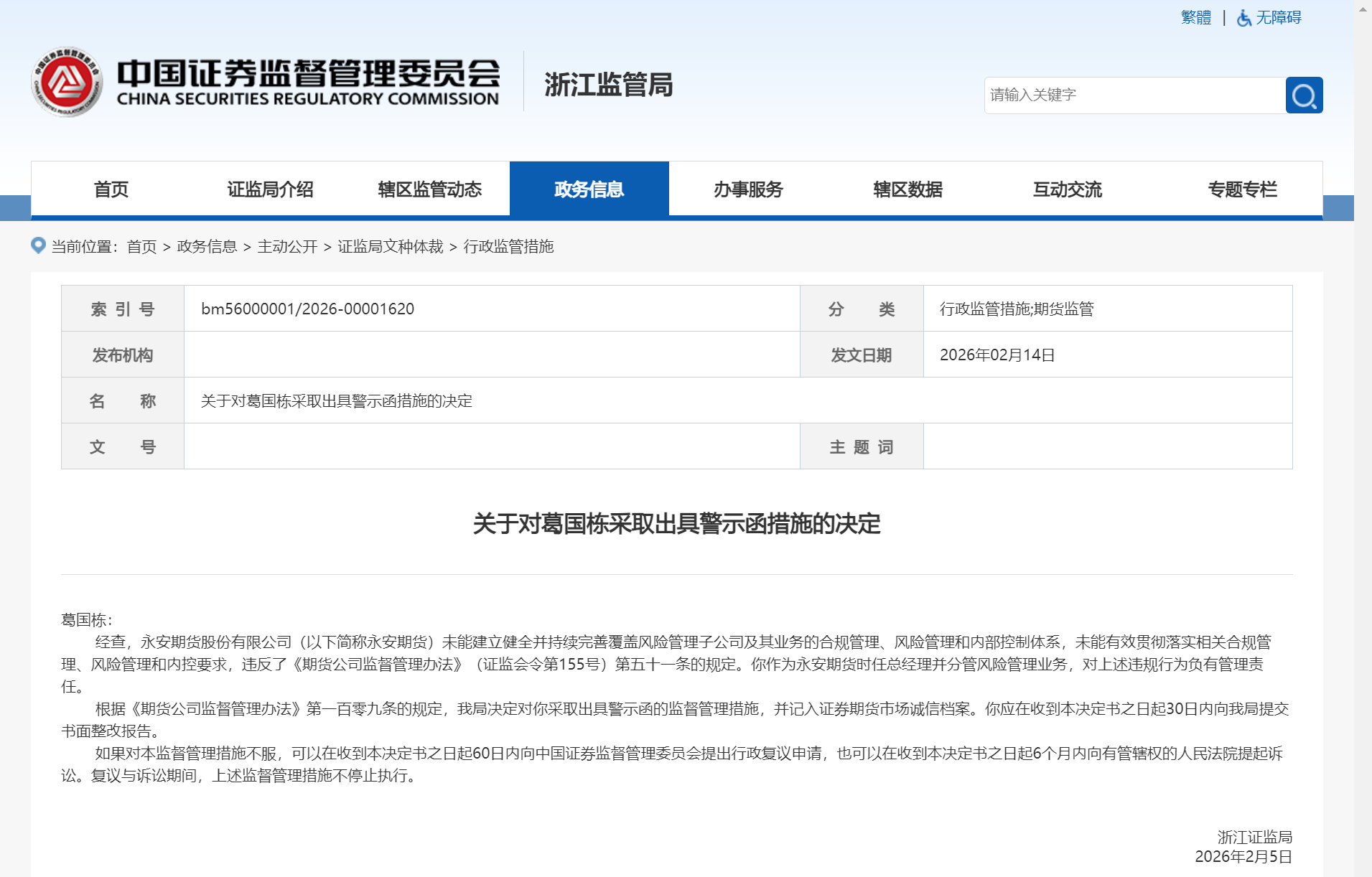
Task: Go to the 证监局介绍 tab
Action: click(270, 189)
